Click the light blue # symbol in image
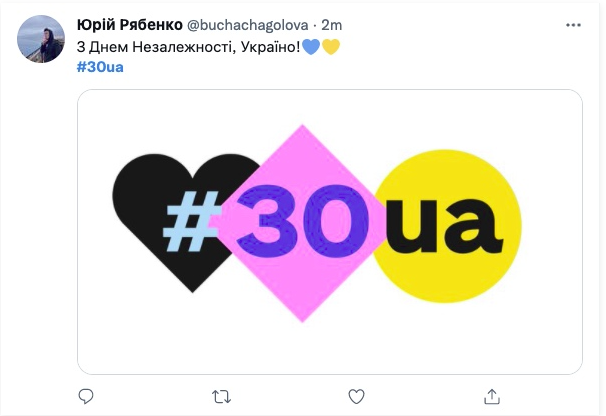The image size is (606, 416). point(186,221)
